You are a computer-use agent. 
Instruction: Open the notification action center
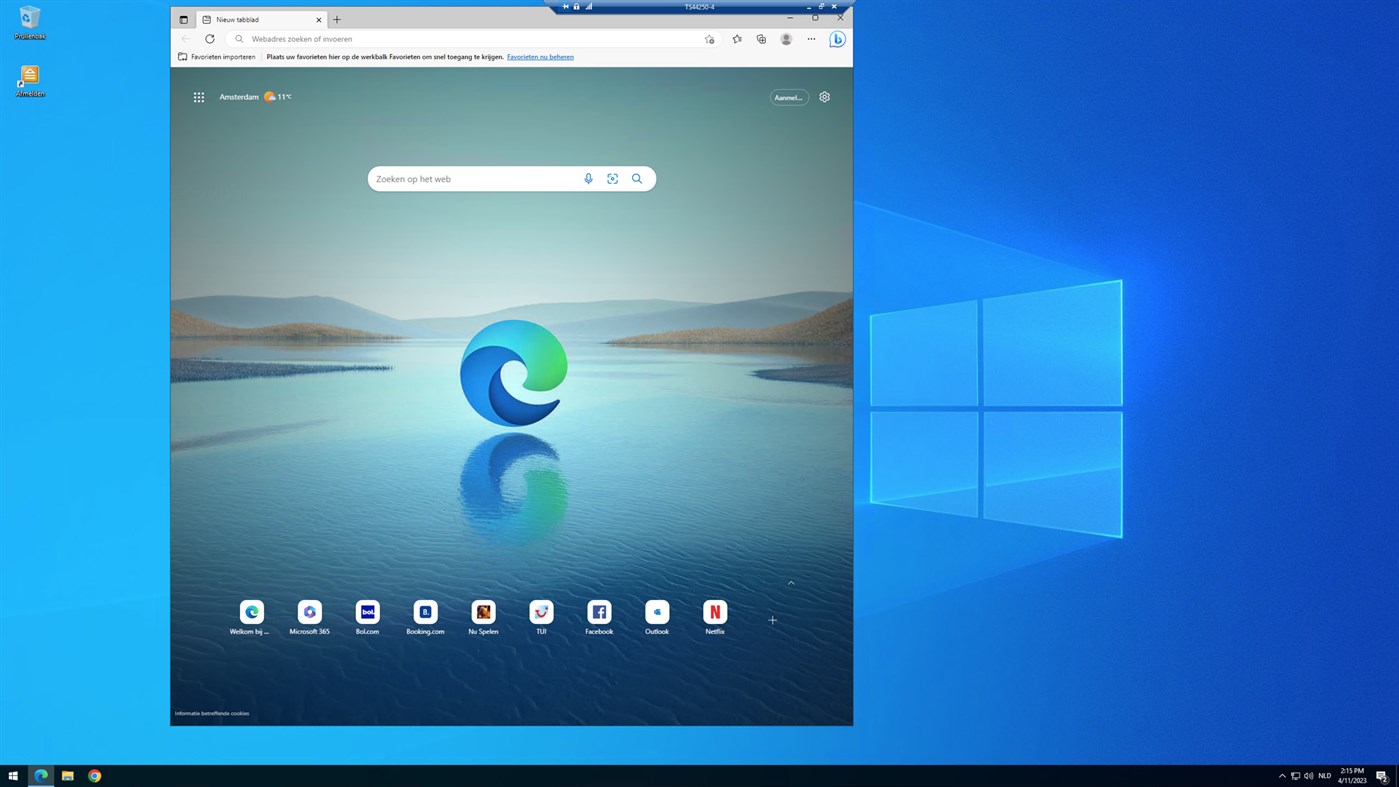[1381, 776]
